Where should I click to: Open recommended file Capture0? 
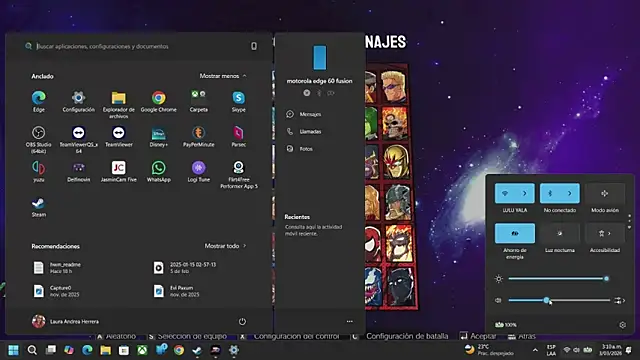56,291
